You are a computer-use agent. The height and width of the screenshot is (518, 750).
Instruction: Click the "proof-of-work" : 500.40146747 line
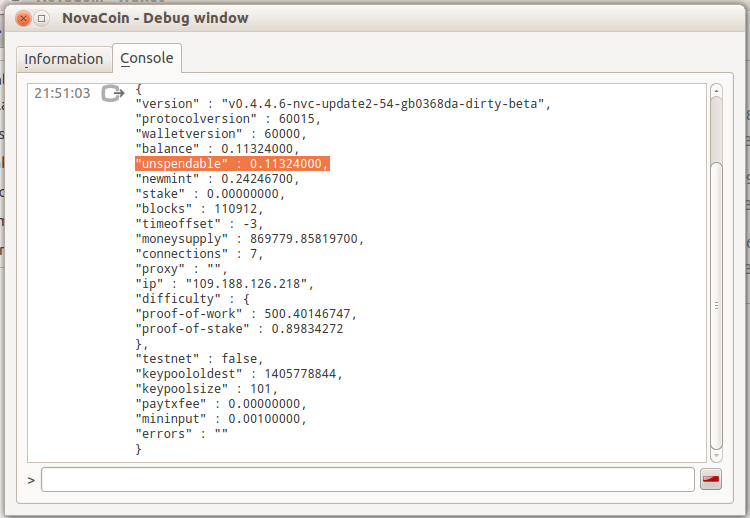(246, 314)
